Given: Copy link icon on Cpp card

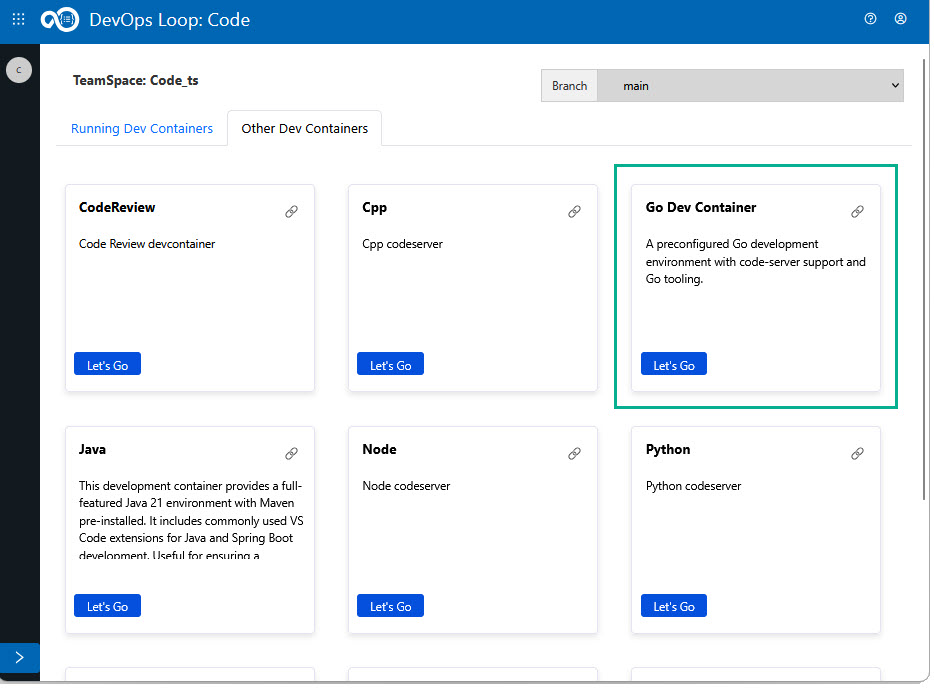Looking at the screenshot, I should [574, 212].
